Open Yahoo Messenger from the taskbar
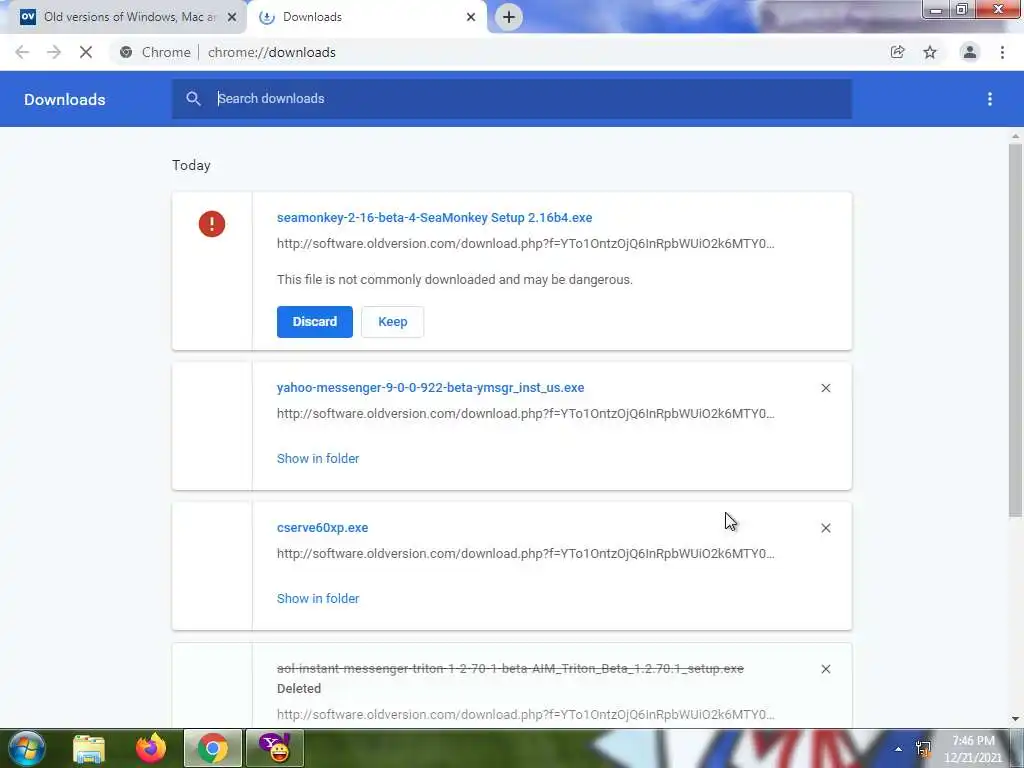 275,748
